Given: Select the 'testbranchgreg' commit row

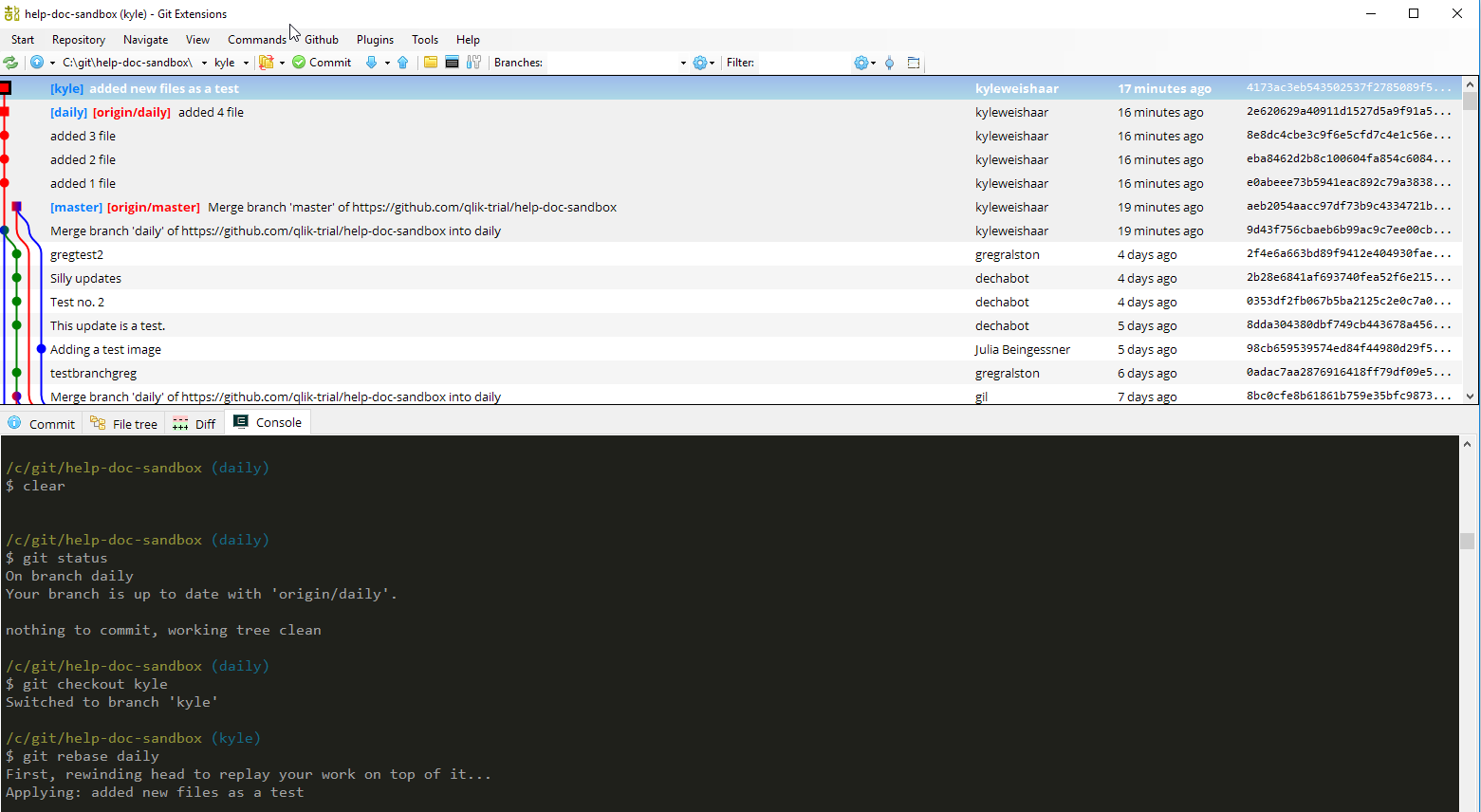Looking at the screenshot, I should coord(731,373).
